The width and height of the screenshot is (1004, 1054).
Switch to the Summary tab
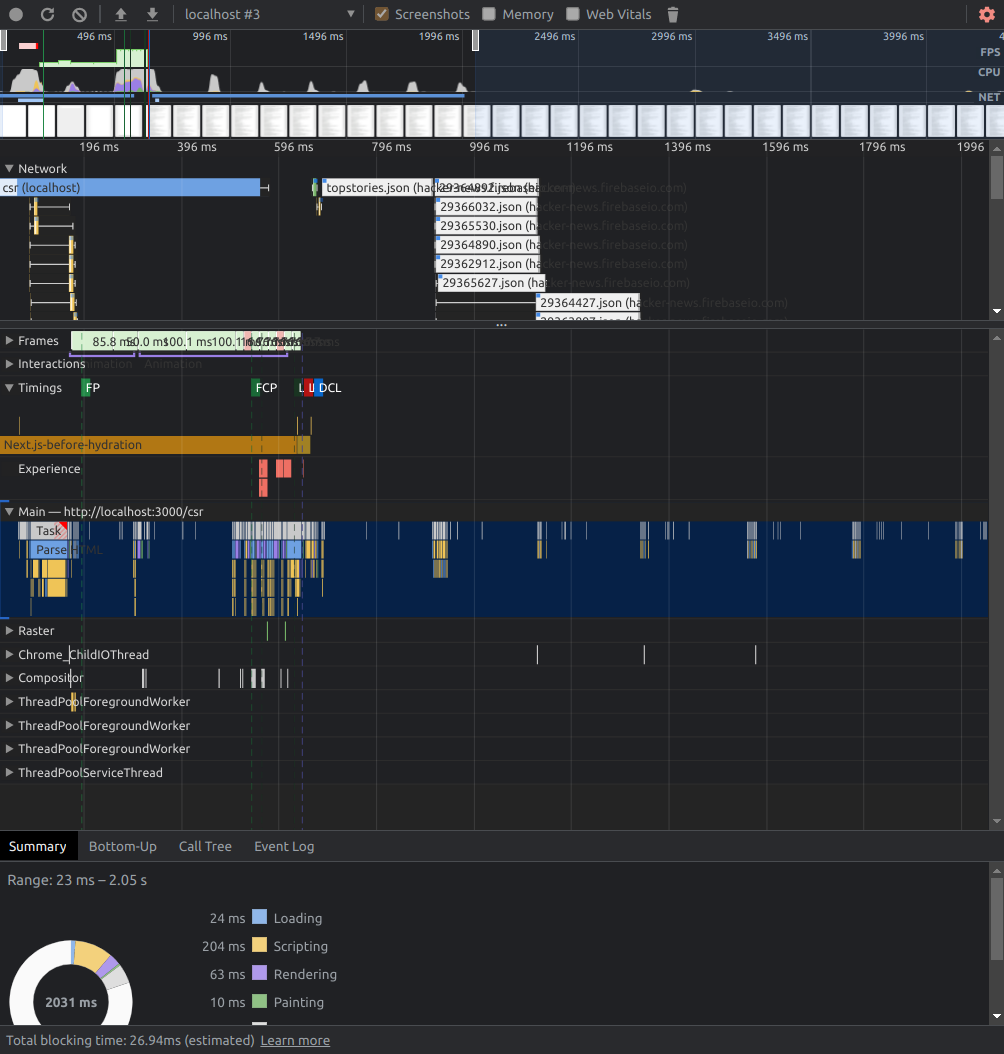tap(38, 846)
